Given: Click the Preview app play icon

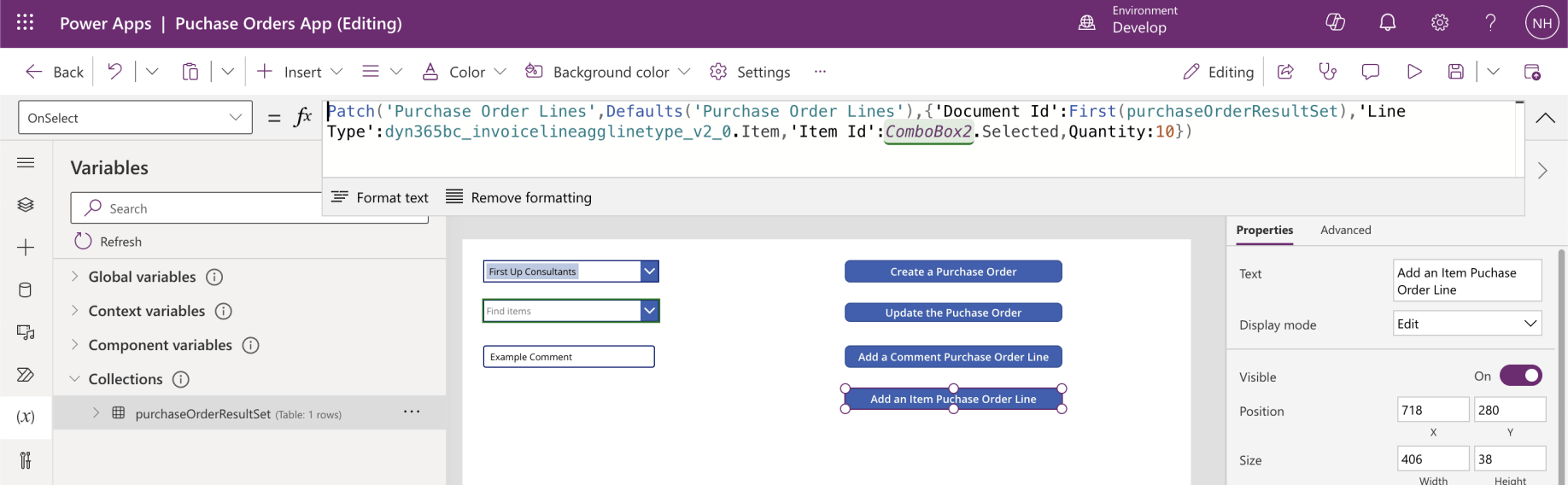Looking at the screenshot, I should pos(1414,72).
